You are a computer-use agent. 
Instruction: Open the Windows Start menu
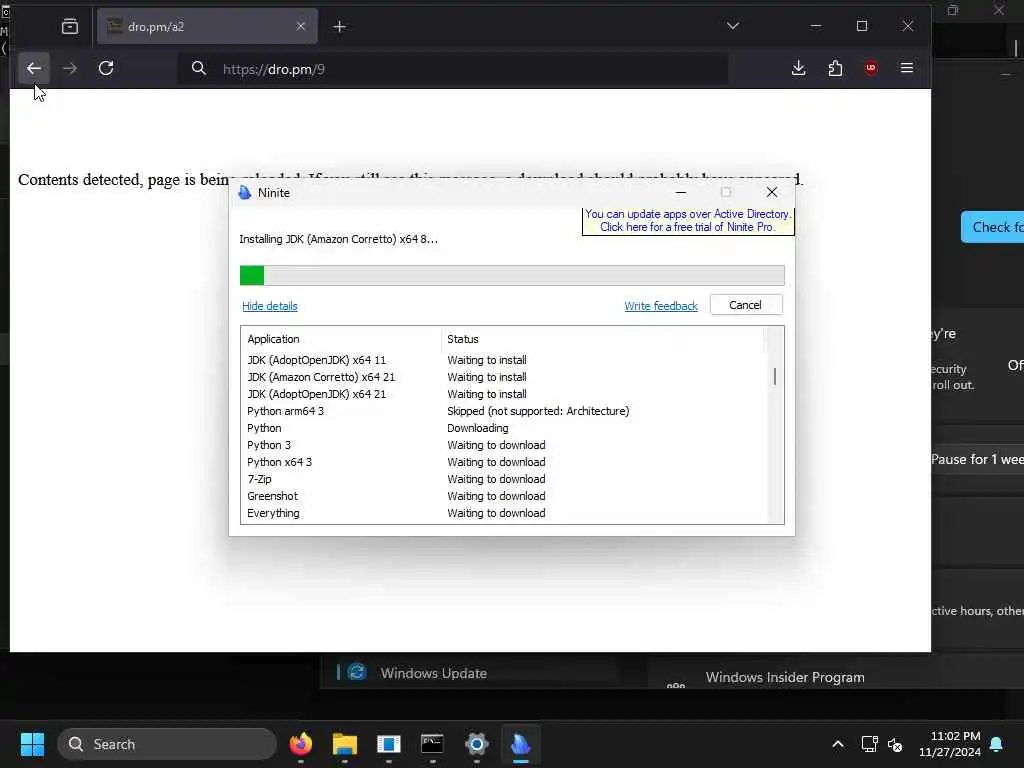click(x=32, y=744)
